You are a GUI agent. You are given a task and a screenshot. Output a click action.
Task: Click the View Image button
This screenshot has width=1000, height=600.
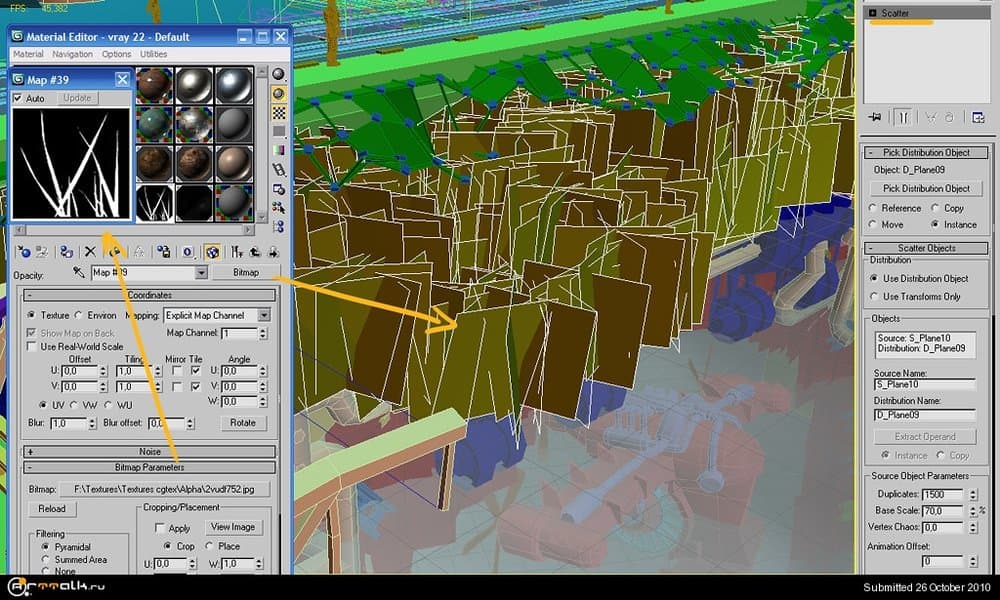[233, 527]
